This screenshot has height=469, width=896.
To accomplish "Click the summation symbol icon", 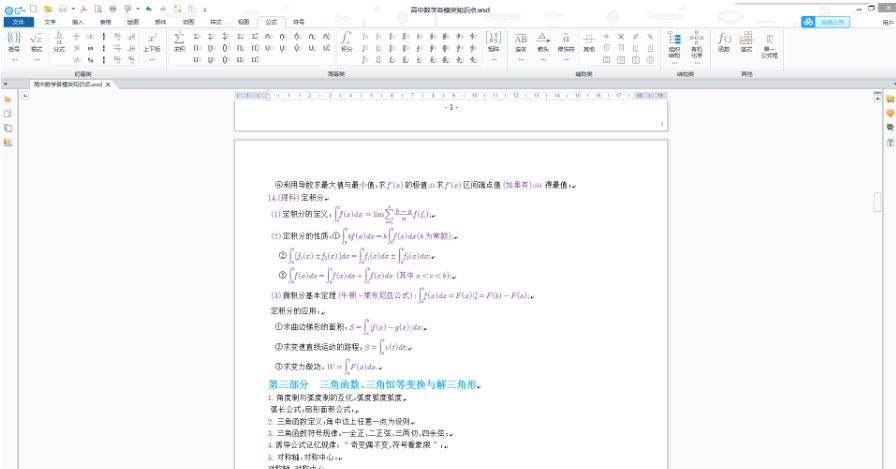I will click(x=179, y=39).
